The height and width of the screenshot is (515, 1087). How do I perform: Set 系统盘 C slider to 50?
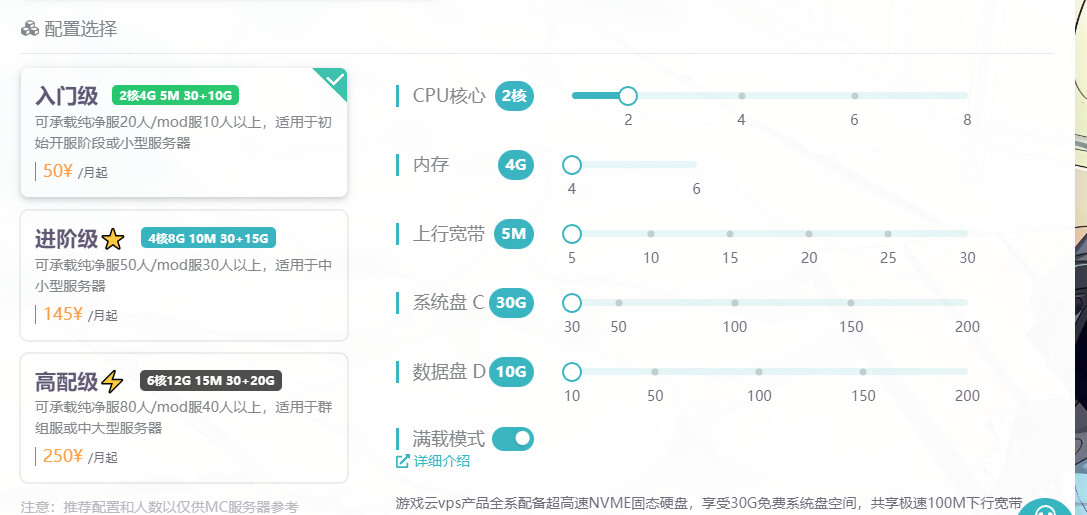[x=619, y=303]
